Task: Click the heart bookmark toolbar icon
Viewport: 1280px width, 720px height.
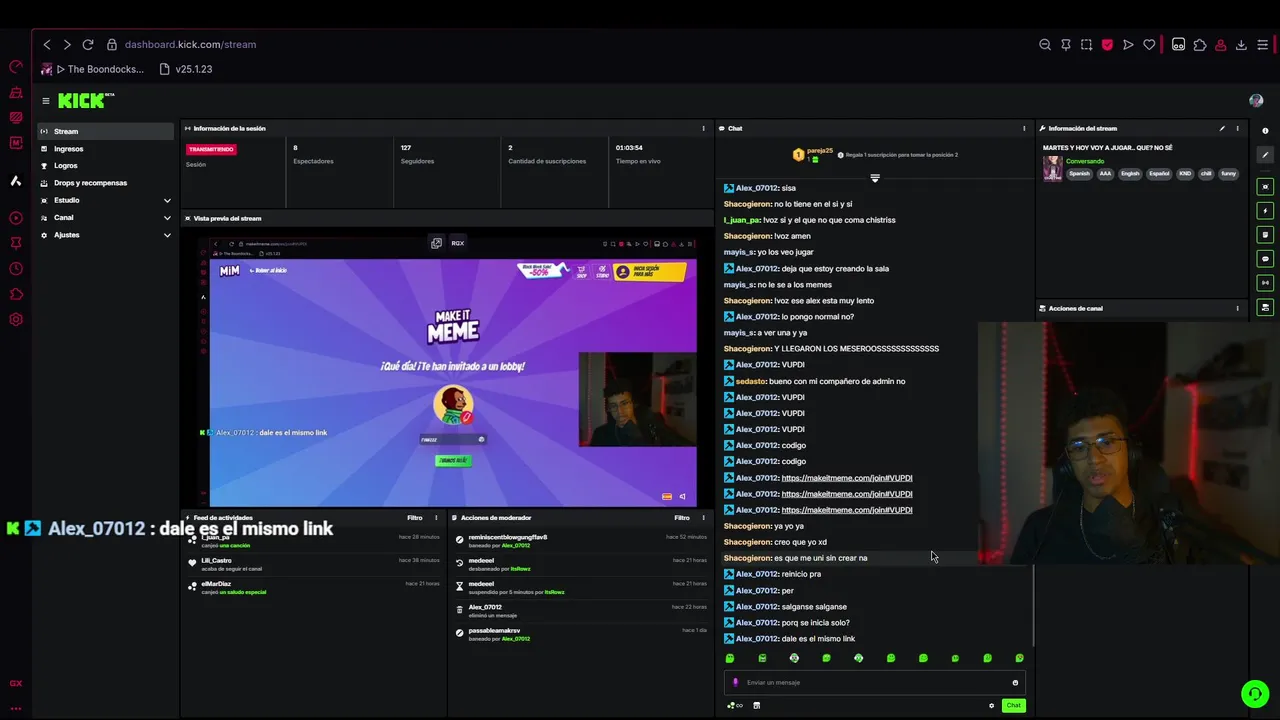Action: (x=1149, y=44)
